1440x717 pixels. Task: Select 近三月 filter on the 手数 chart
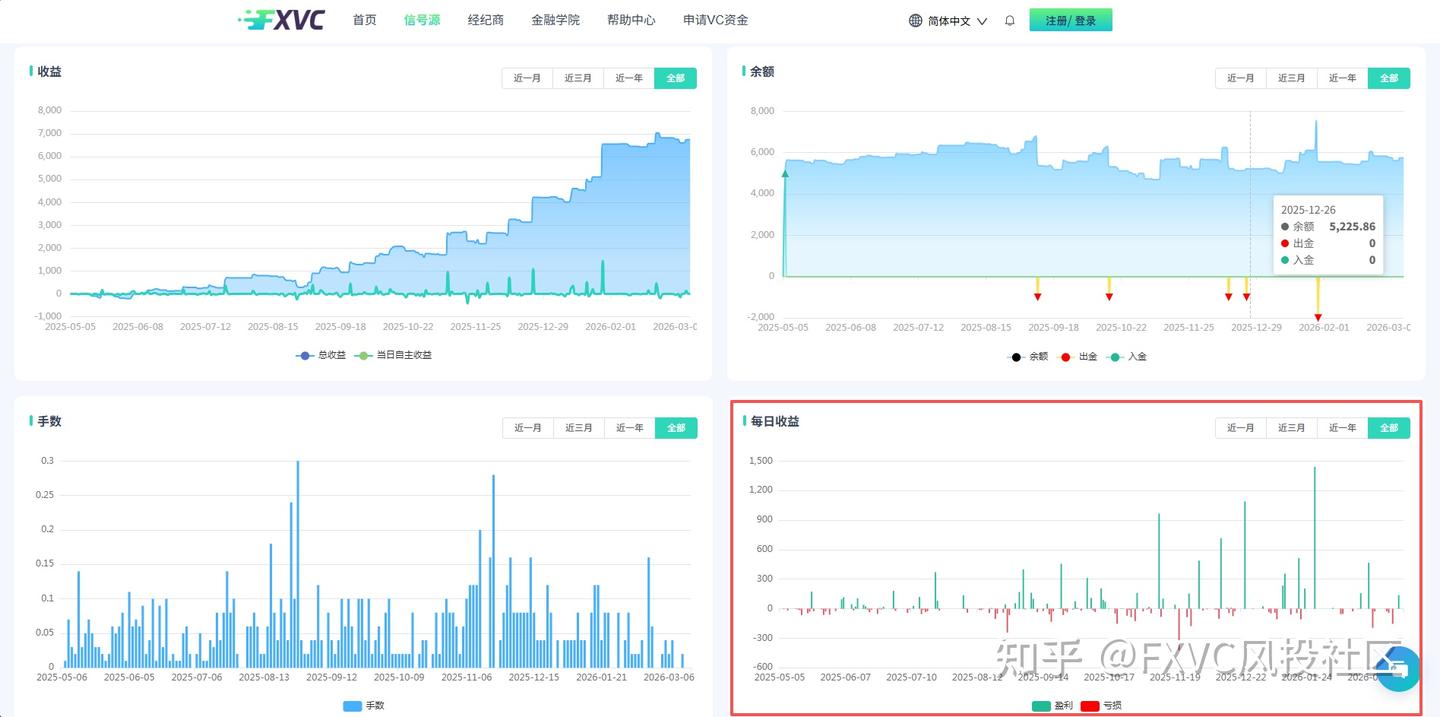578,427
